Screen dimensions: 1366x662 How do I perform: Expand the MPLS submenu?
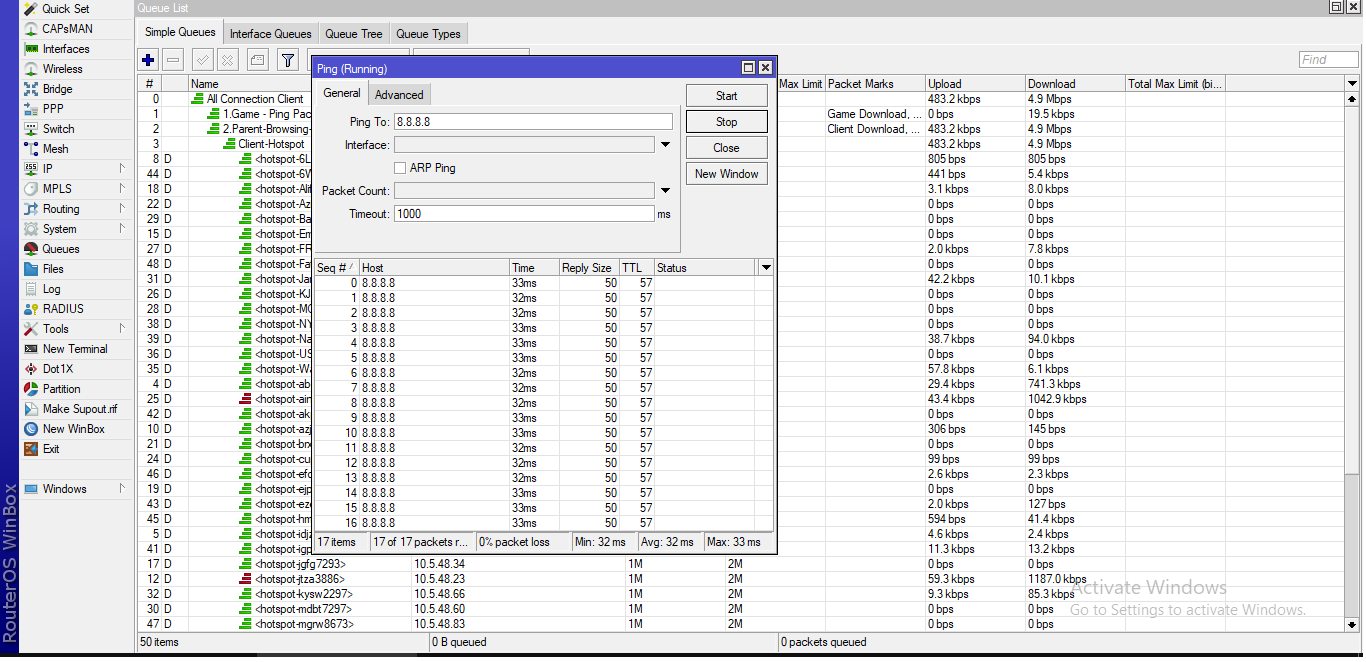point(123,189)
